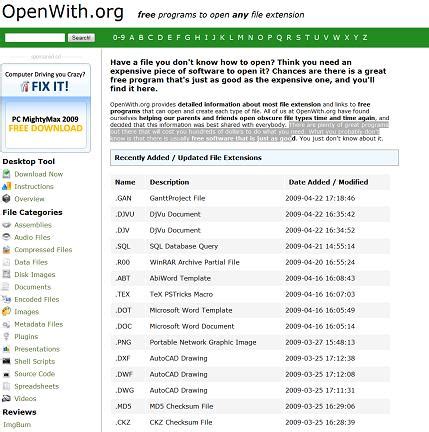
Task: Click the CKZ Checksum File description
Action: (x=181, y=422)
